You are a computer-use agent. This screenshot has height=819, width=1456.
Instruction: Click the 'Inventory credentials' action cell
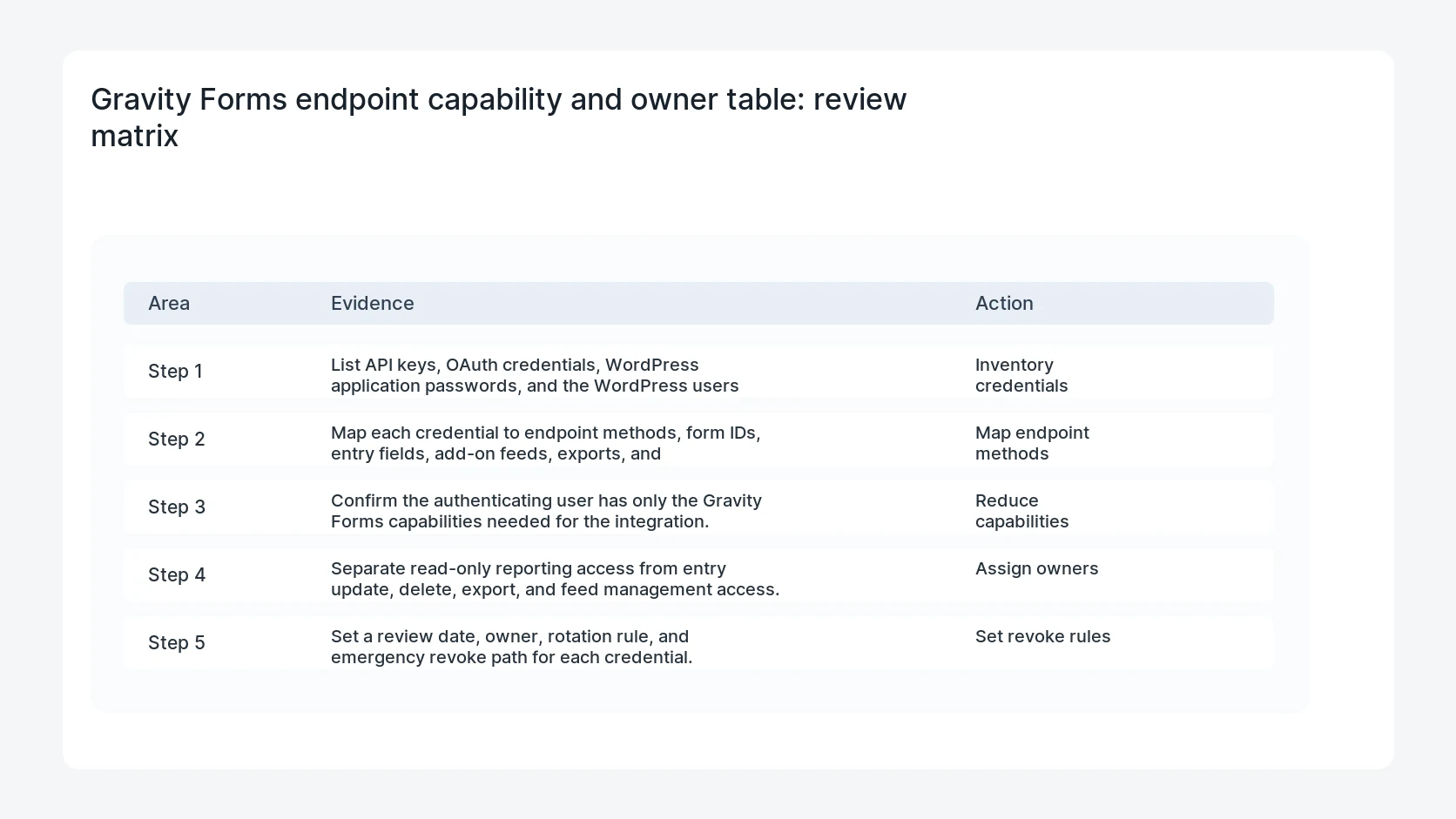pos(1021,375)
